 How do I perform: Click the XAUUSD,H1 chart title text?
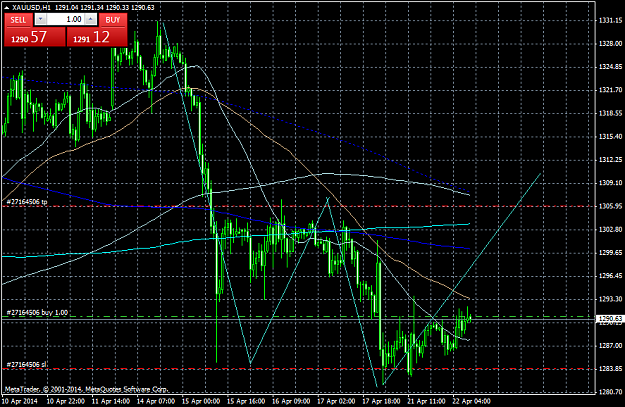point(31,8)
